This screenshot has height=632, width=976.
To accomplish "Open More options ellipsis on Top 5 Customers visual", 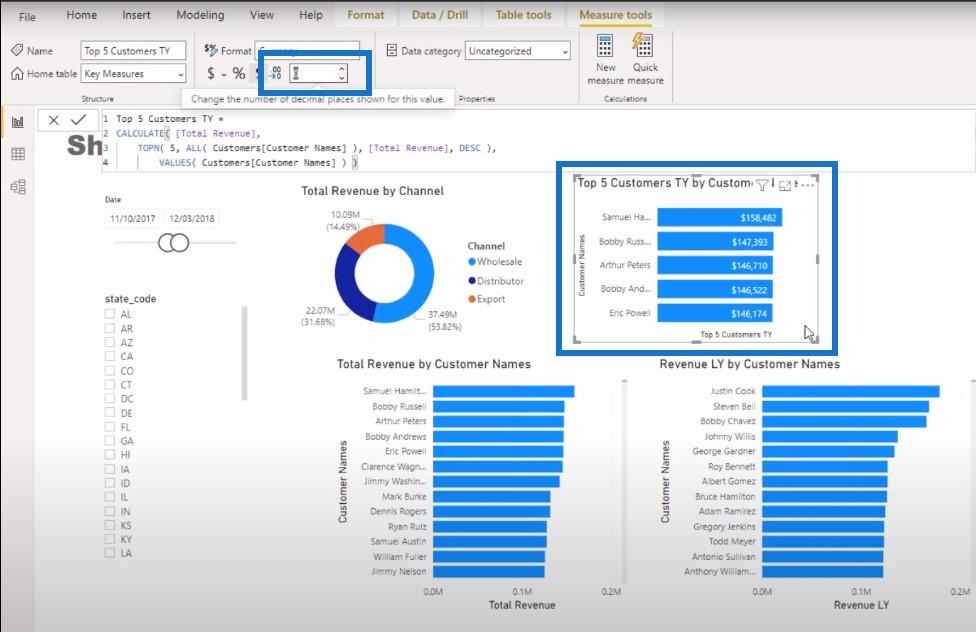I will [807, 185].
